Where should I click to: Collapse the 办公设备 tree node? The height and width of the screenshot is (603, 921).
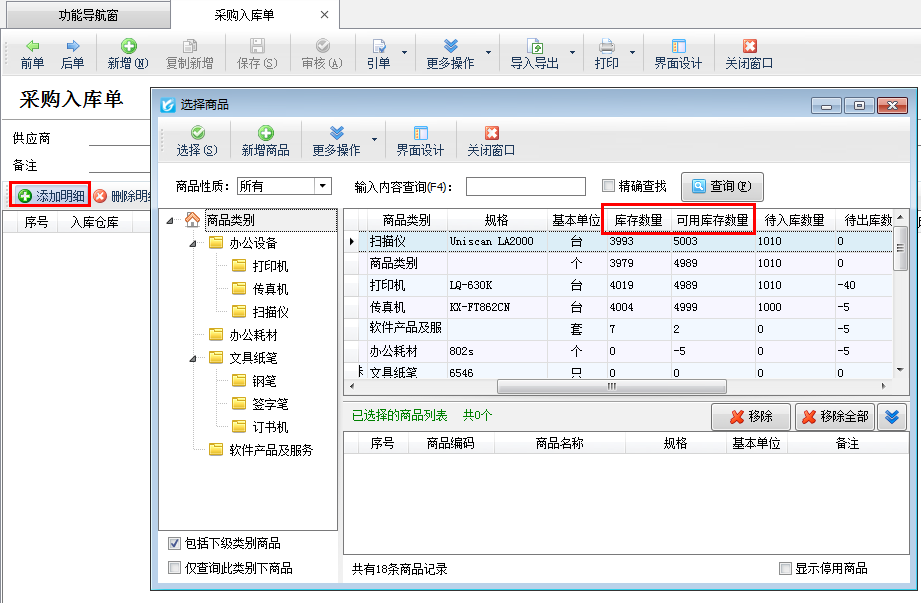point(192,243)
